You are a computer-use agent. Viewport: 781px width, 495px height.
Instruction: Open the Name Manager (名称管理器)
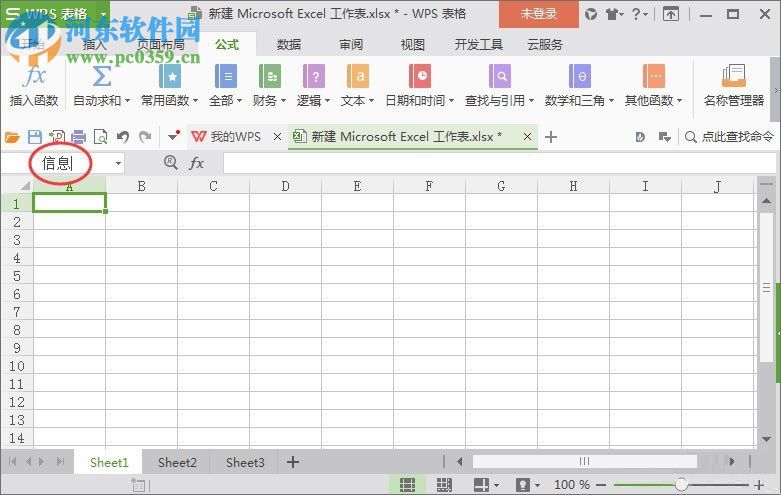tap(734, 86)
